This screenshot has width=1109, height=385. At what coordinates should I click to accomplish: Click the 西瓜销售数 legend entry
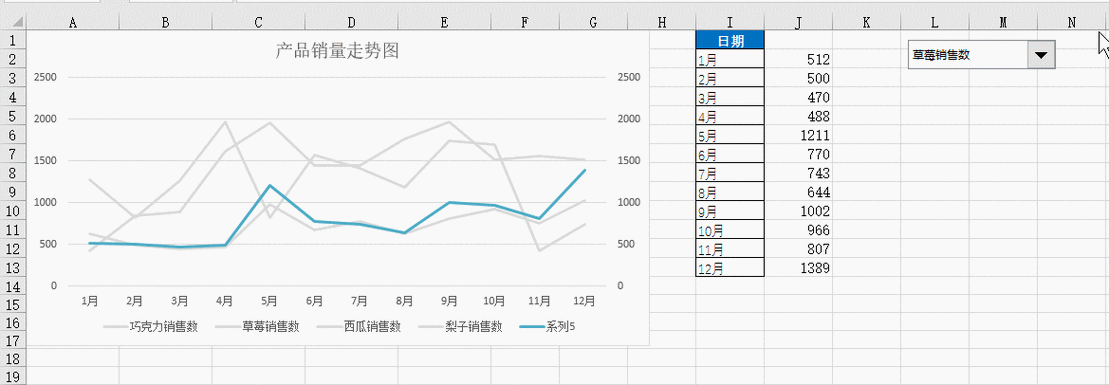tap(359, 326)
